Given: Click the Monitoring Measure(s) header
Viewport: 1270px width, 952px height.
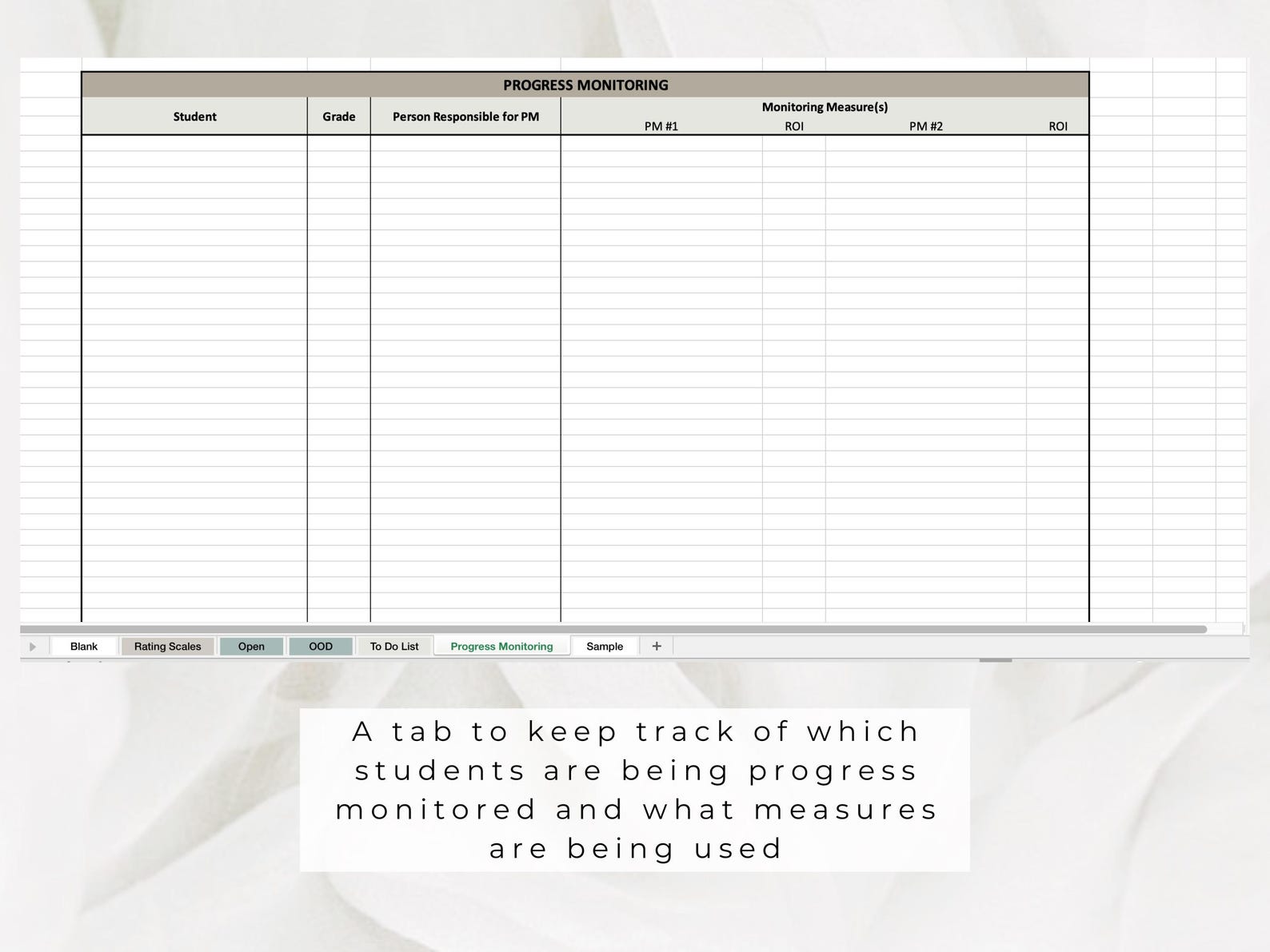Looking at the screenshot, I should coord(825,107).
